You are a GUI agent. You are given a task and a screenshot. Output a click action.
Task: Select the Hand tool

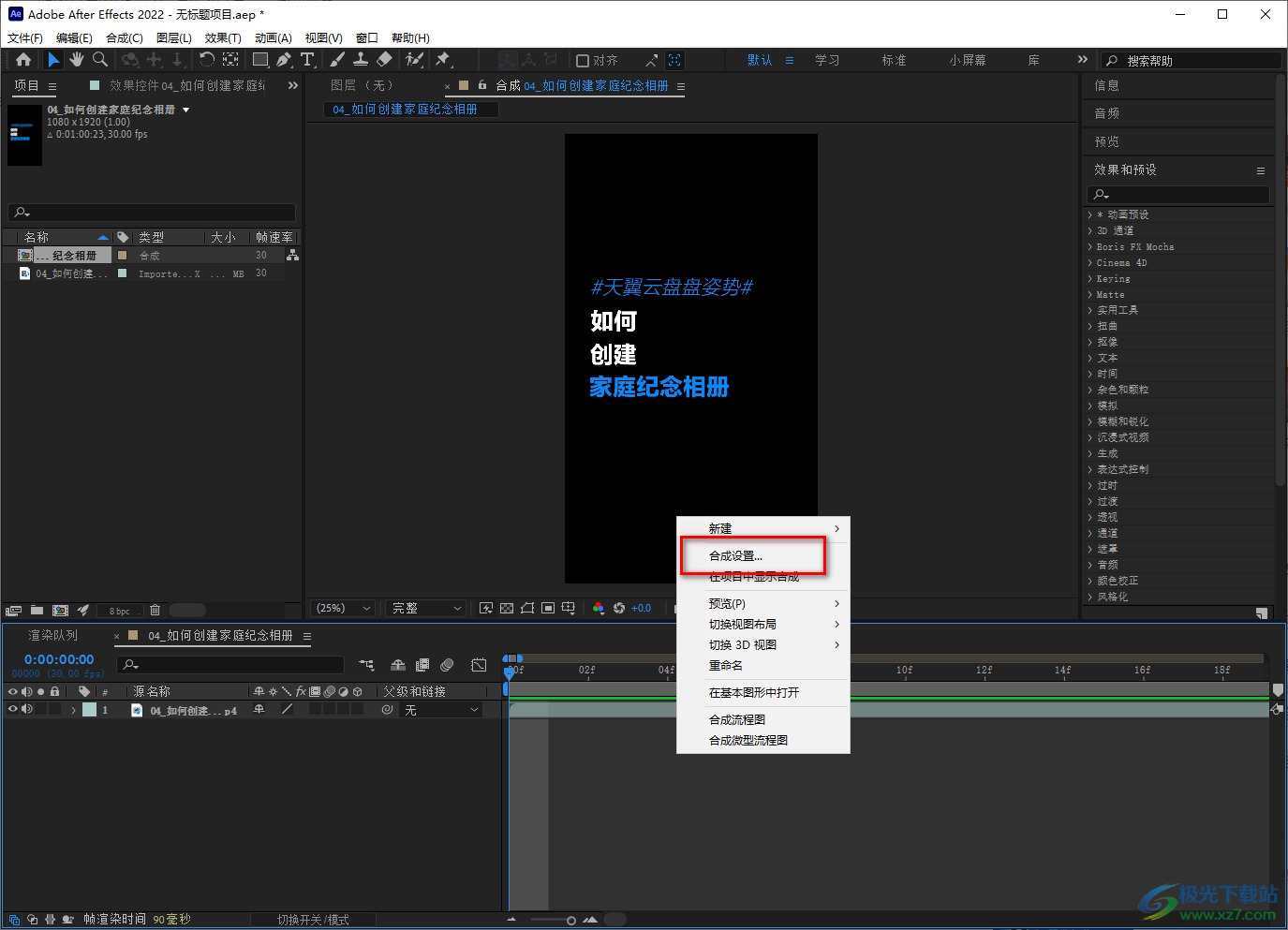coord(77,60)
